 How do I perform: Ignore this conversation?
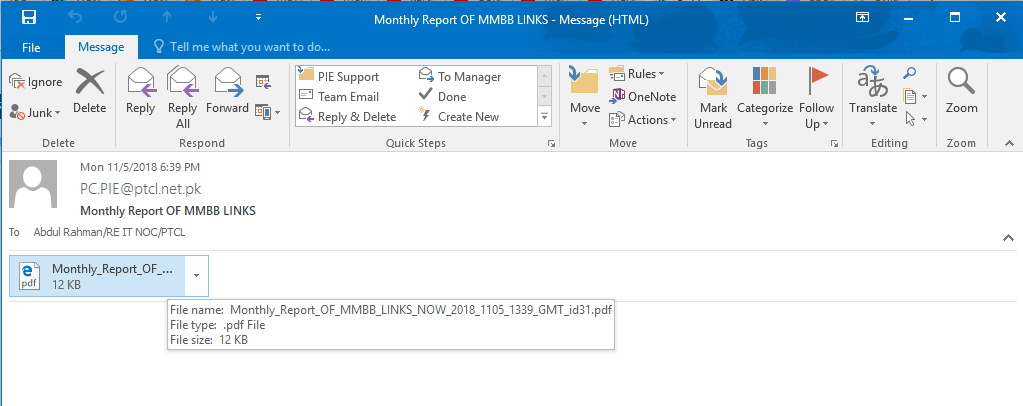(36, 82)
